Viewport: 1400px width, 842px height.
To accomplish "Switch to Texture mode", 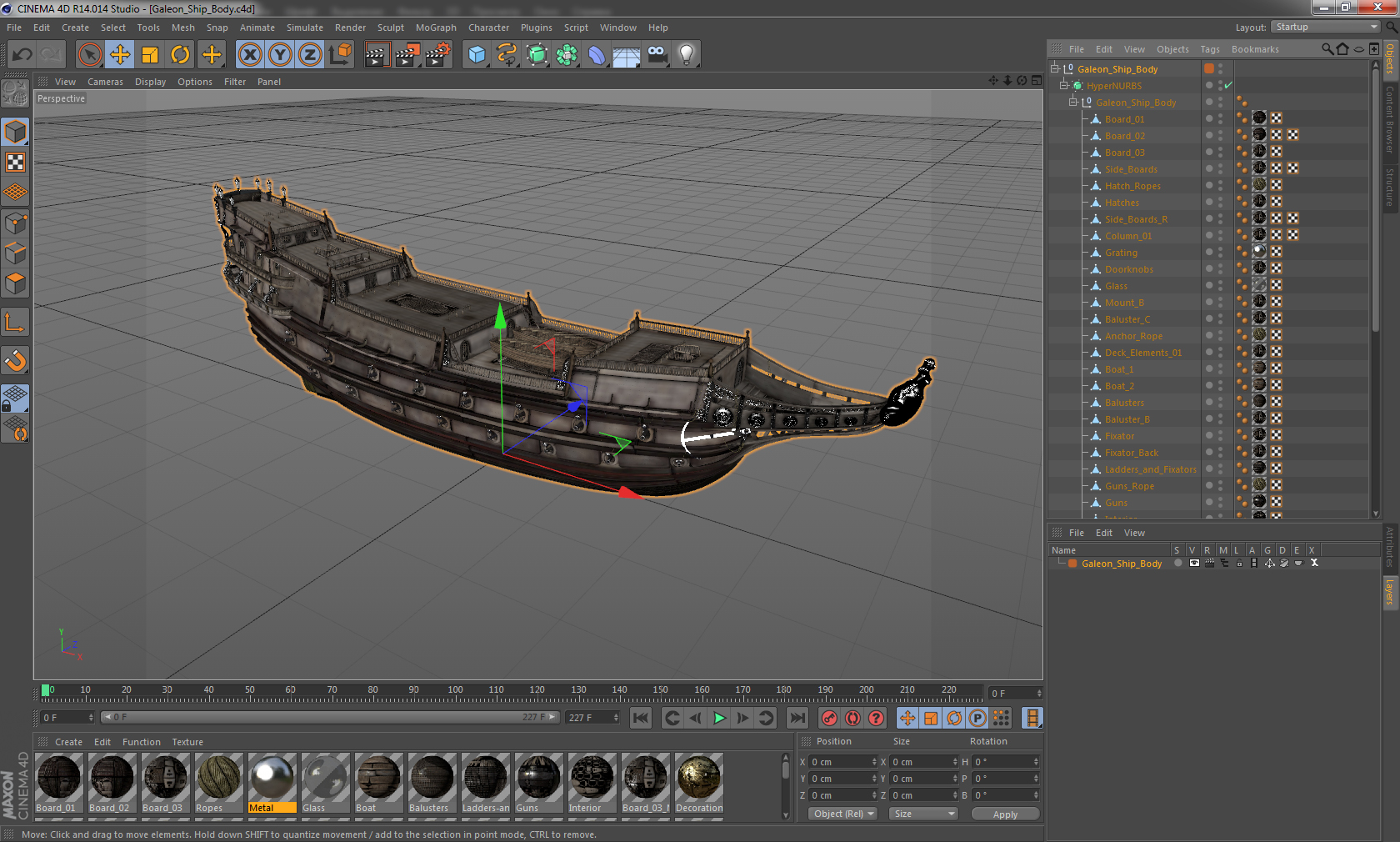I will tap(16, 162).
